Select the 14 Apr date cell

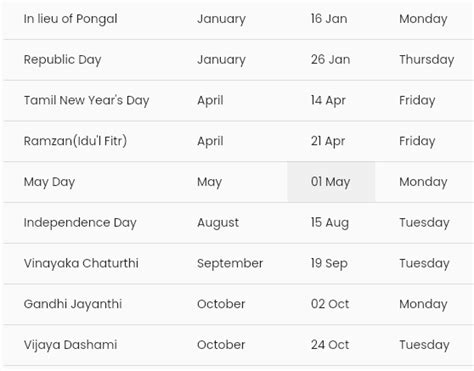click(x=328, y=100)
